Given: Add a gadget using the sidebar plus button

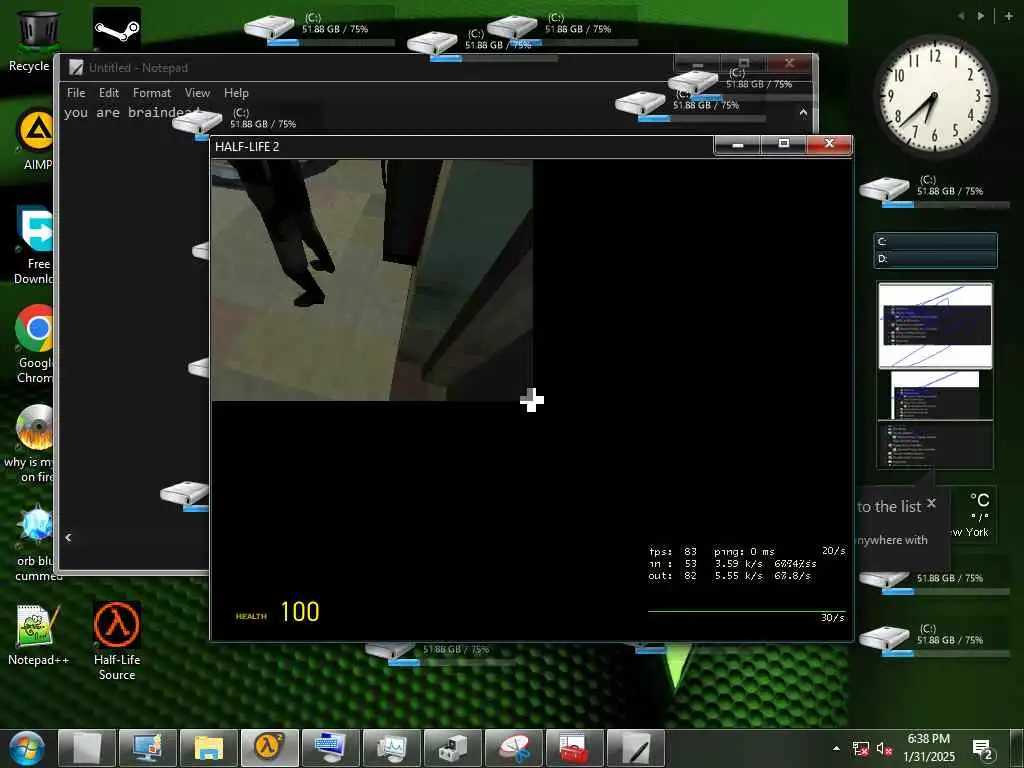Looking at the screenshot, I should click(1009, 16).
